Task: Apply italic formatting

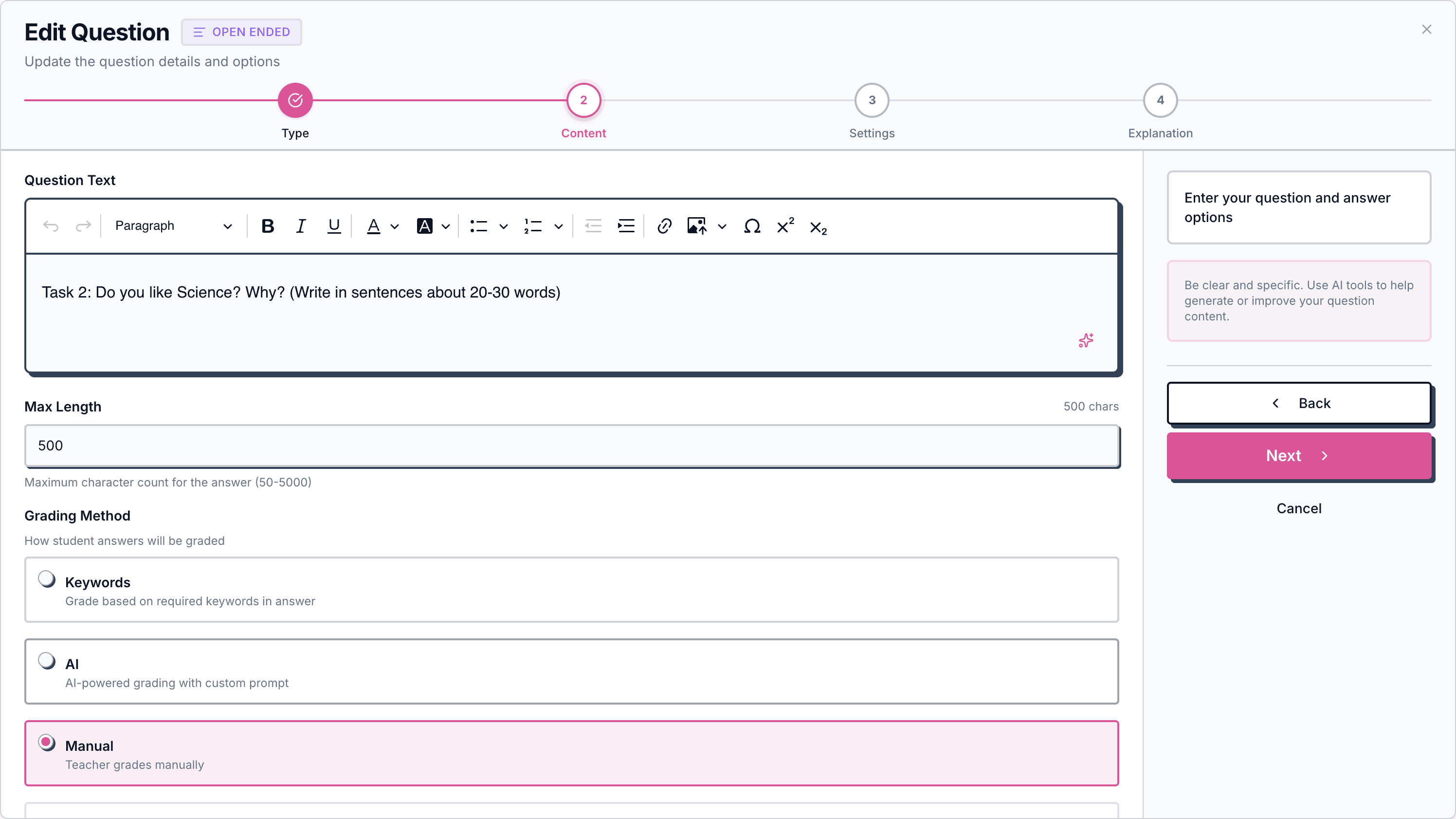Action: point(301,226)
